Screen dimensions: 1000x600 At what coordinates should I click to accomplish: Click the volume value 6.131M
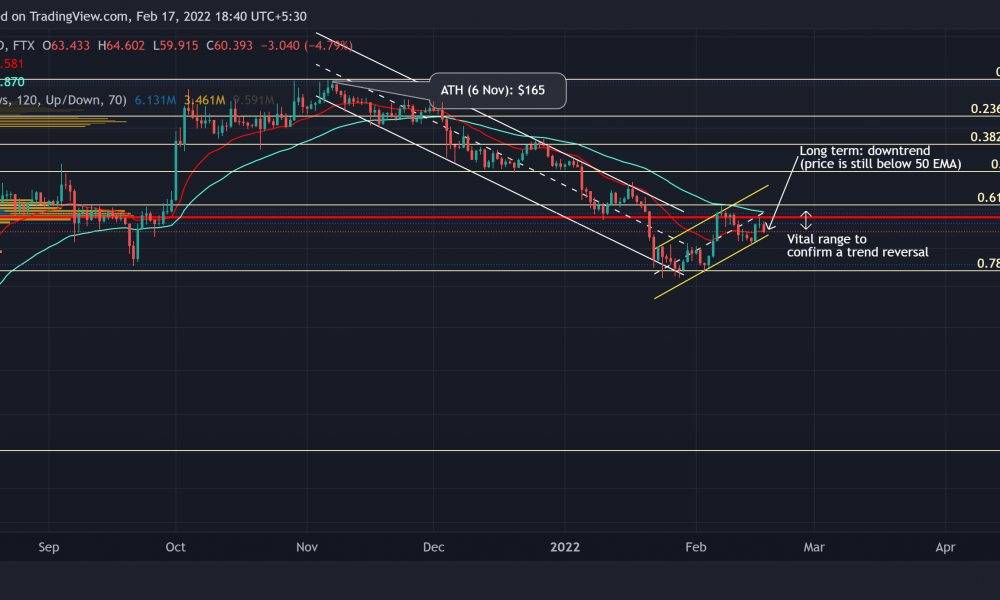tap(155, 101)
